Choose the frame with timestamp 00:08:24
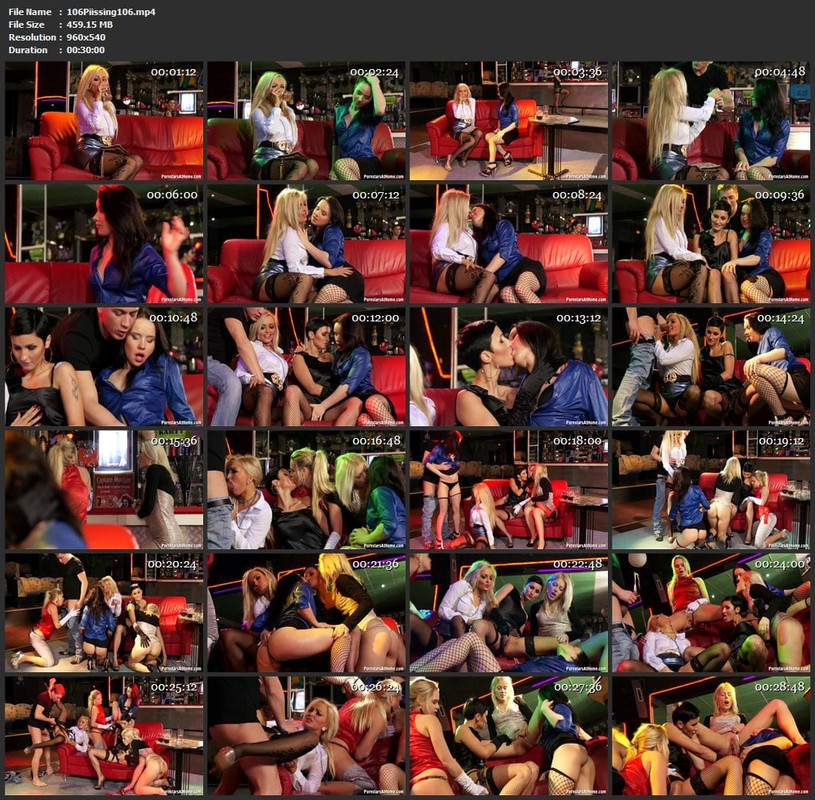This screenshot has width=815, height=800. coord(509,244)
